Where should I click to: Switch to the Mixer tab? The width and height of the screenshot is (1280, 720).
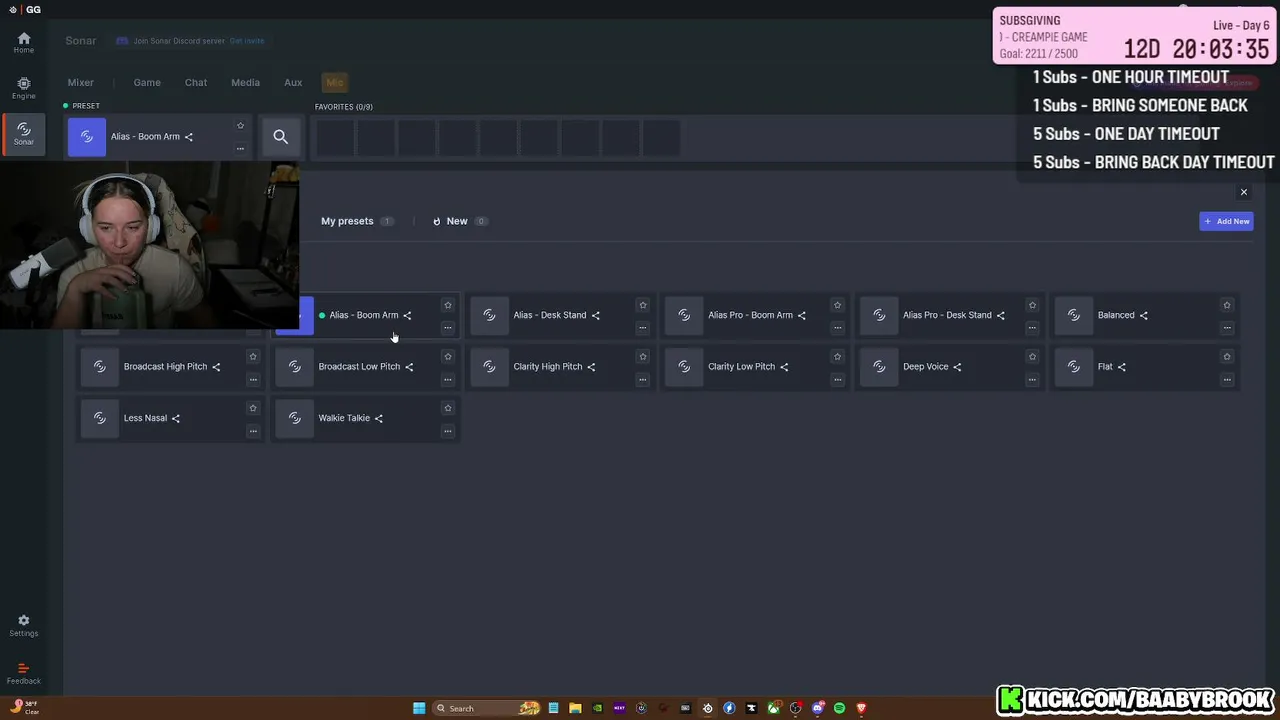(x=81, y=83)
